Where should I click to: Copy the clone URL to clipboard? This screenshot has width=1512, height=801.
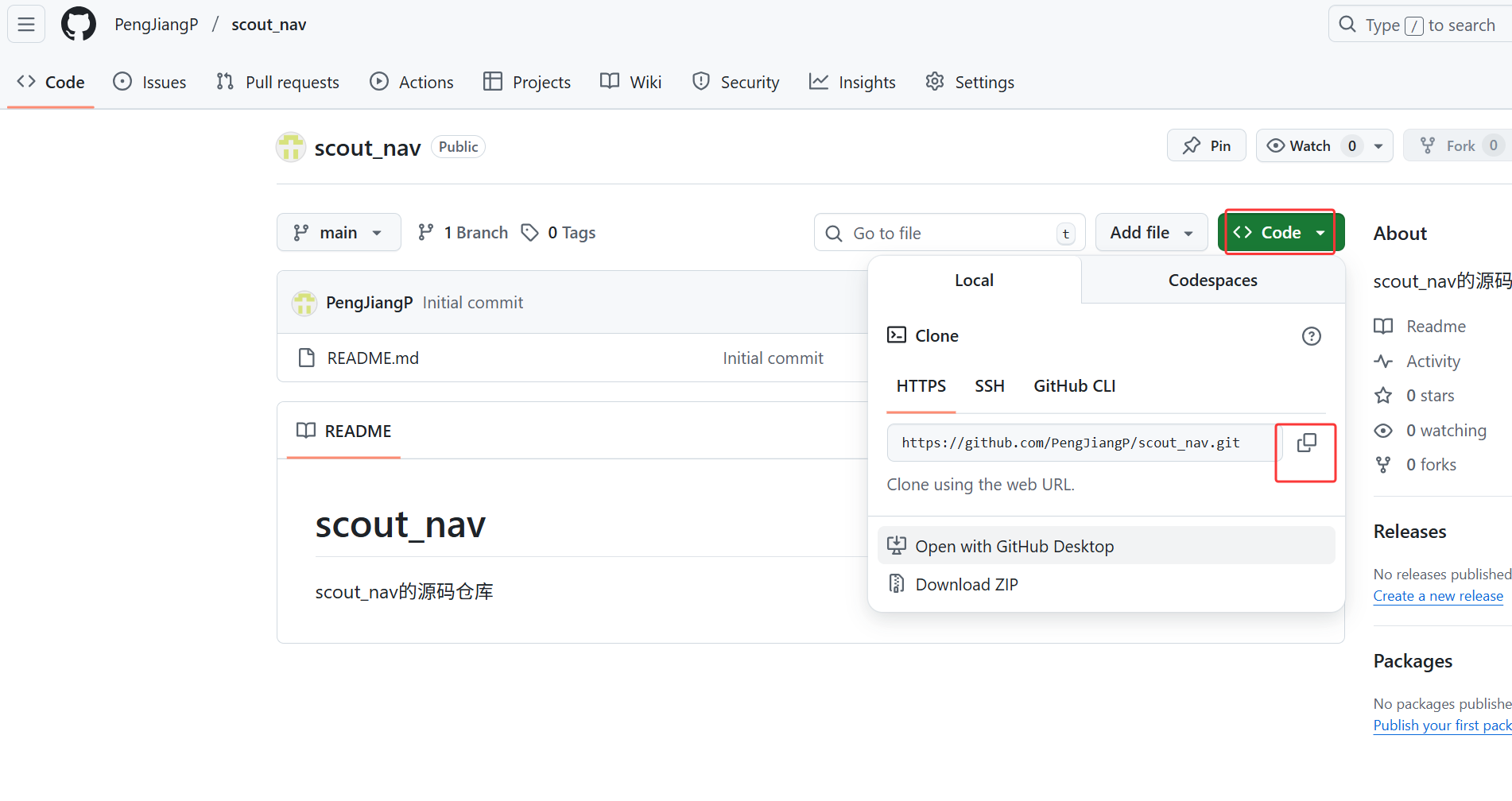pyautogui.click(x=1306, y=443)
